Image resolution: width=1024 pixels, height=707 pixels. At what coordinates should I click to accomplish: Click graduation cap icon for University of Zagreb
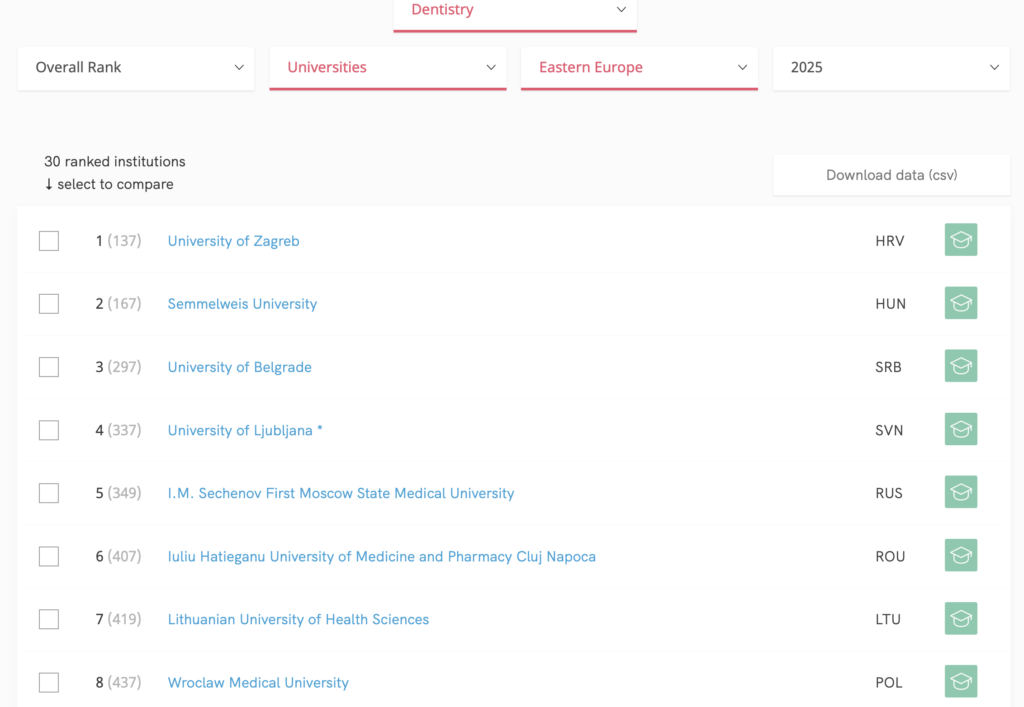point(960,240)
